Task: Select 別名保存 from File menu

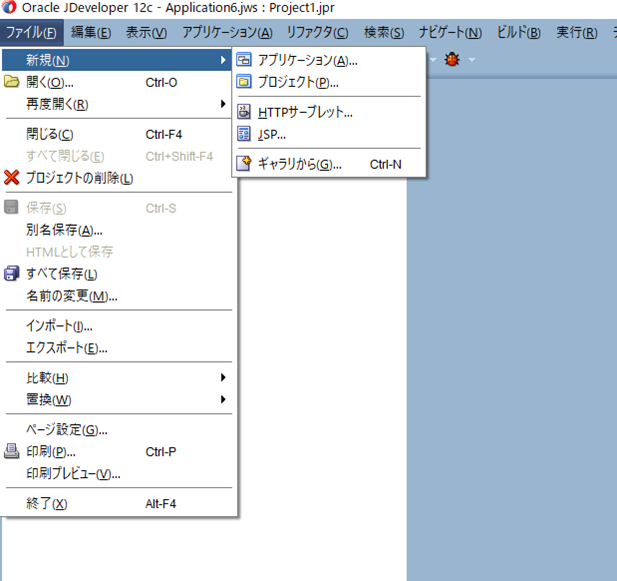Action: pos(64,230)
